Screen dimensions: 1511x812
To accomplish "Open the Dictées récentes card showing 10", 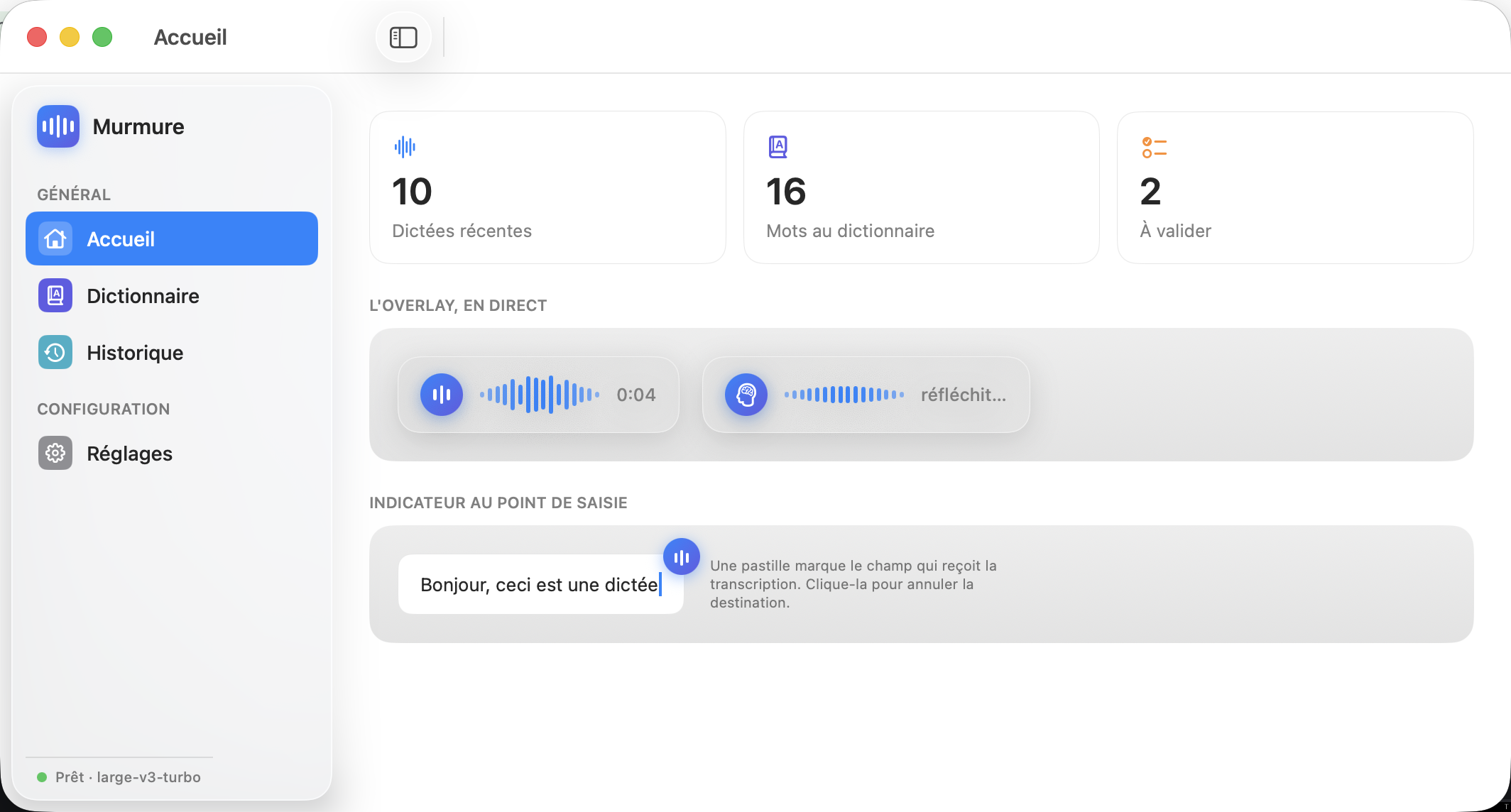I will click(547, 187).
